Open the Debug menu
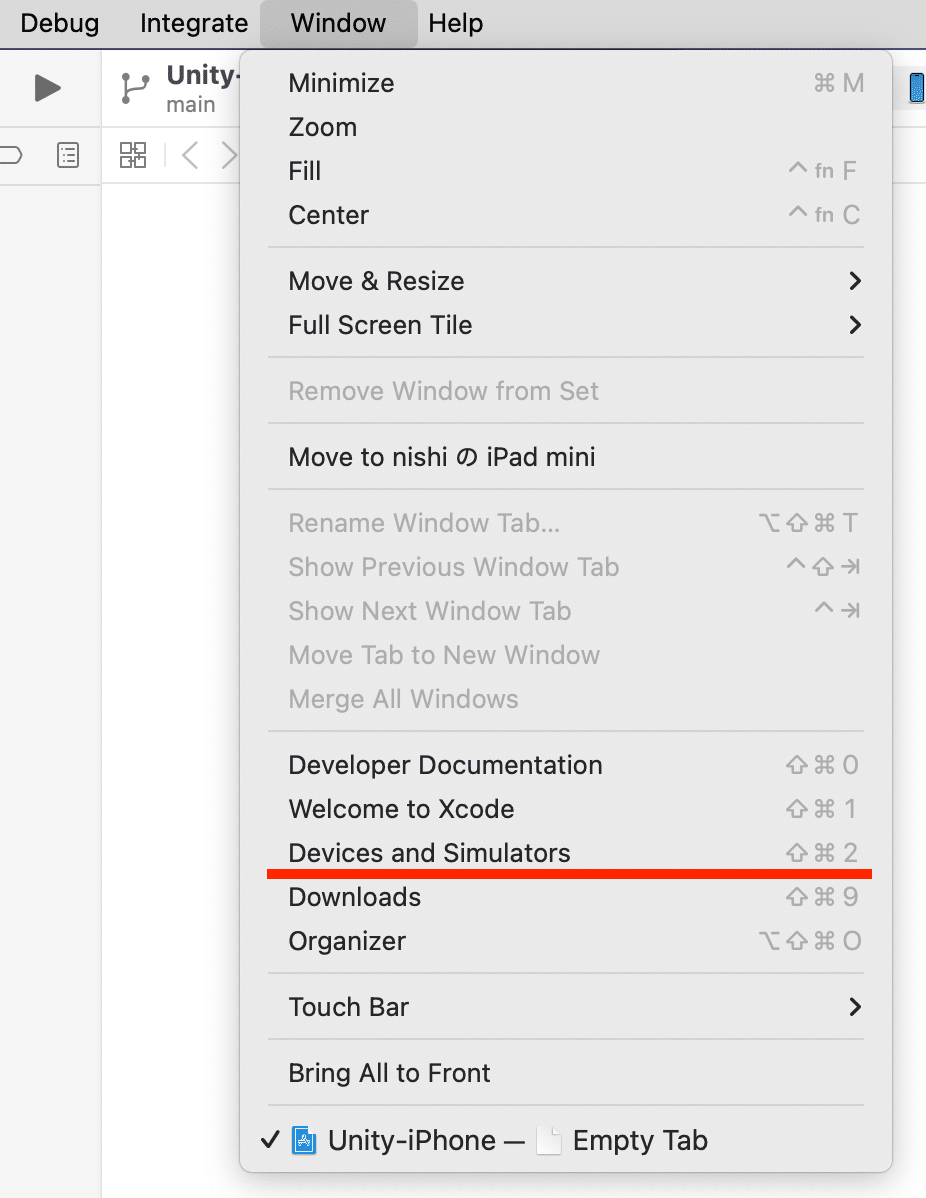The image size is (926, 1198). [x=58, y=23]
